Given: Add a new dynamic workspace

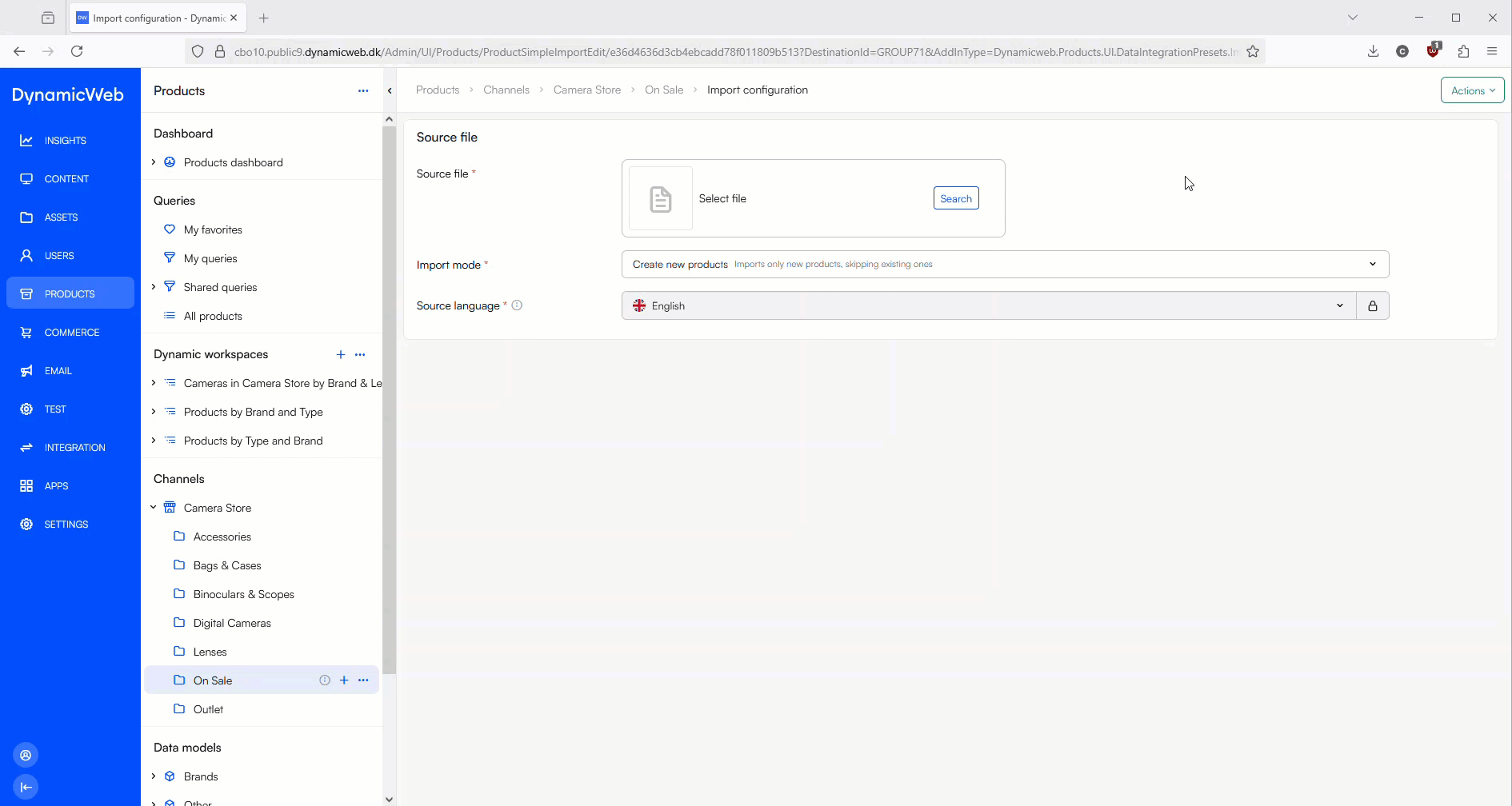Looking at the screenshot, I should tap(340, 355).
